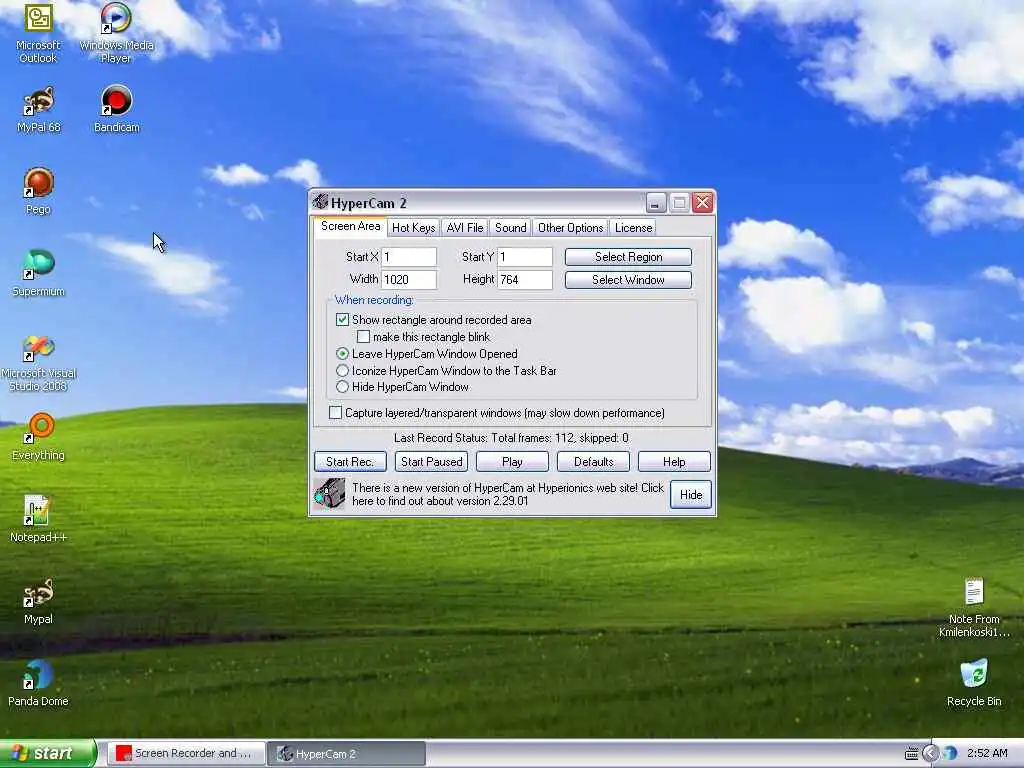Click the Select Region button
This screenshot has width=1024, height=768.
628,257
